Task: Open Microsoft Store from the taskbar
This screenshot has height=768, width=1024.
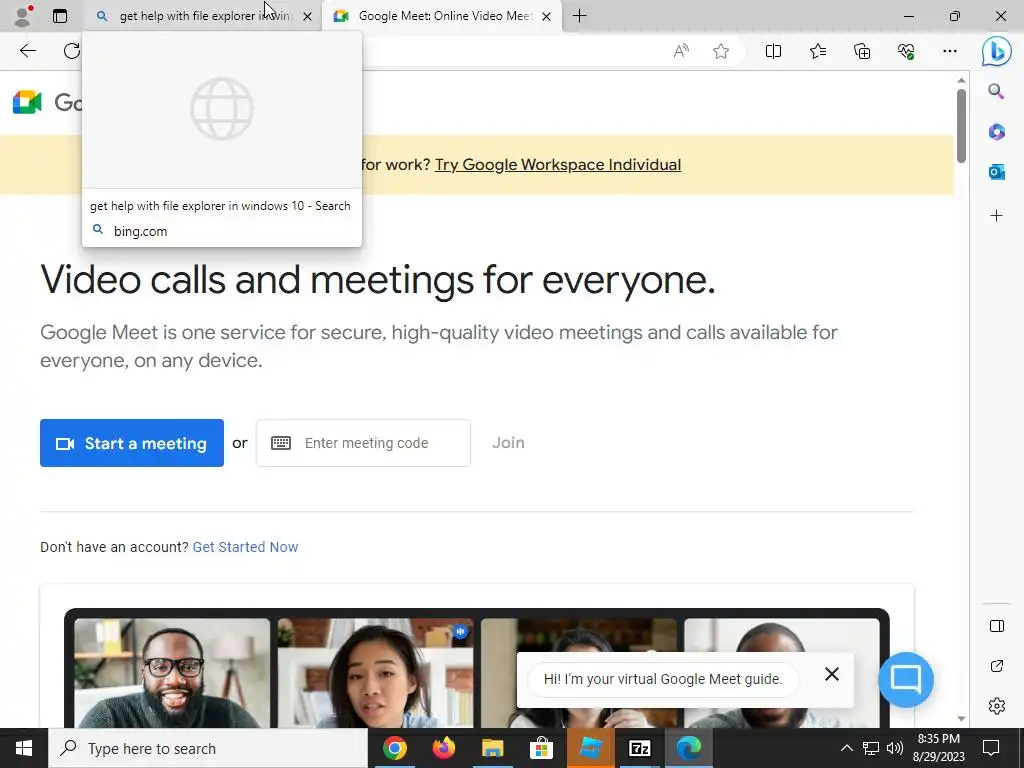Action: pyautogui.click(x=541, y=748)
